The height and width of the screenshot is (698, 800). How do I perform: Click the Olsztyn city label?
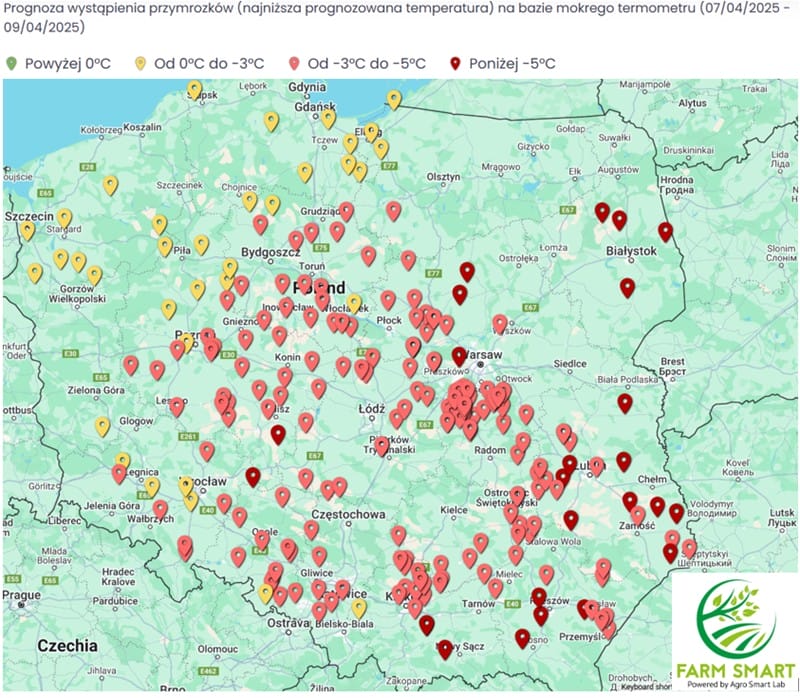pyautogui.click(x=443, y=177)
